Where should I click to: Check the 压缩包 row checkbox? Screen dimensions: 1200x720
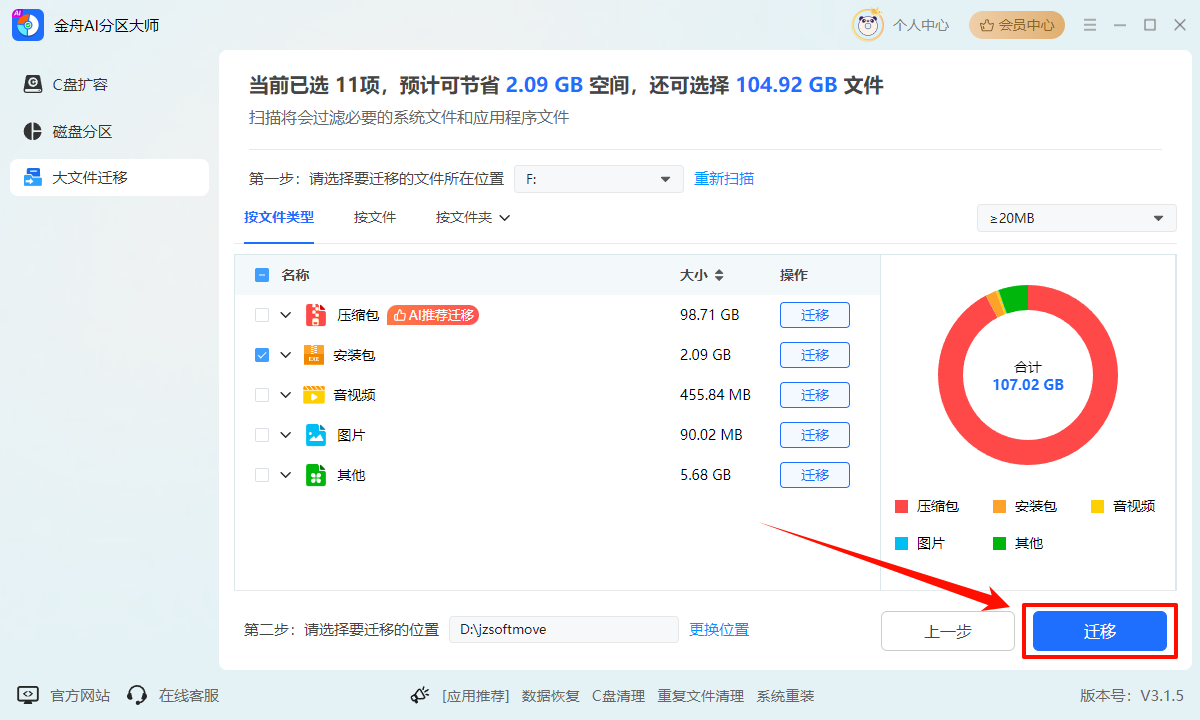262,315
